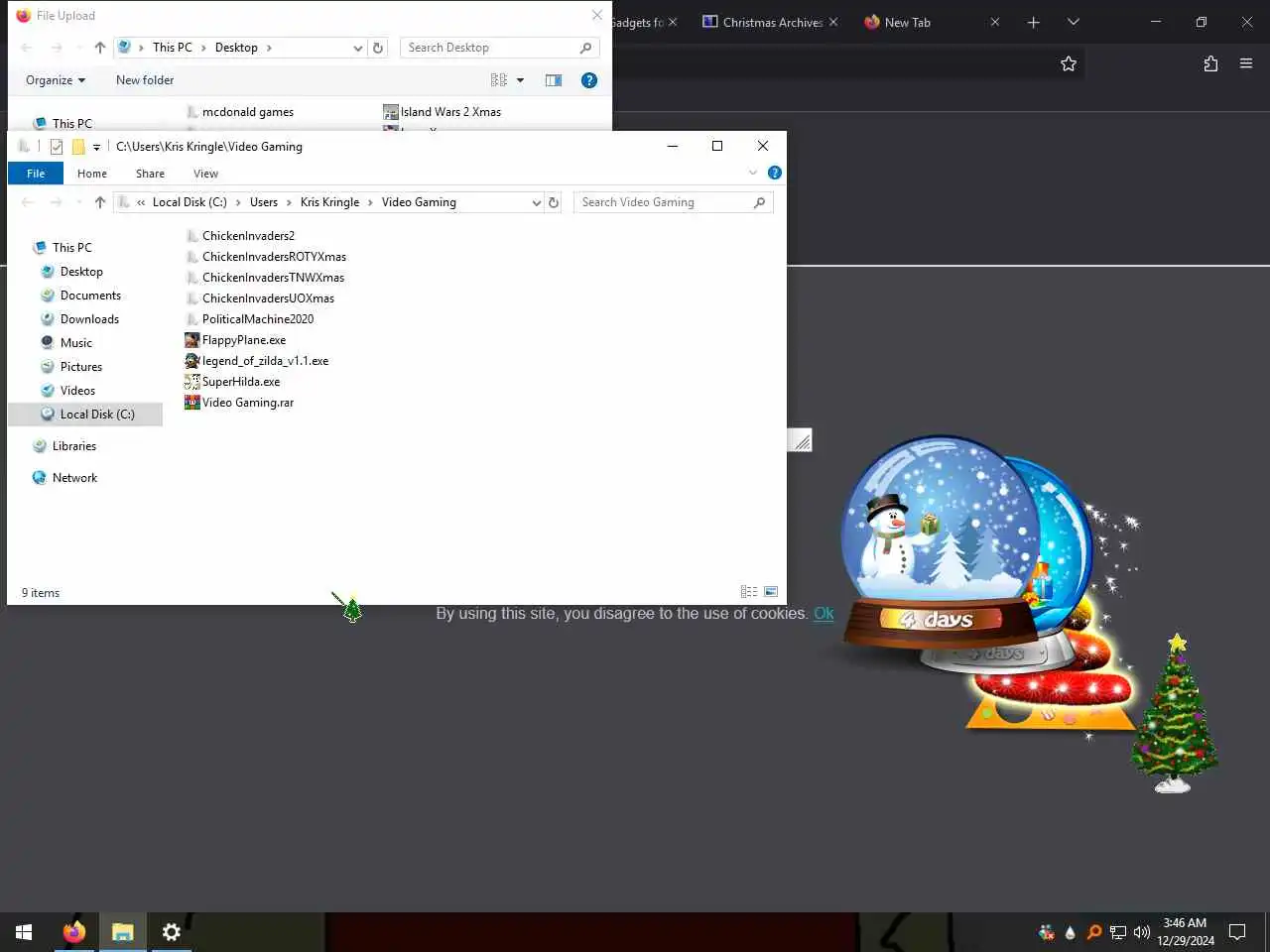
Task: Switch to New Tab browser tab
Action: click(x=907, y=22)
